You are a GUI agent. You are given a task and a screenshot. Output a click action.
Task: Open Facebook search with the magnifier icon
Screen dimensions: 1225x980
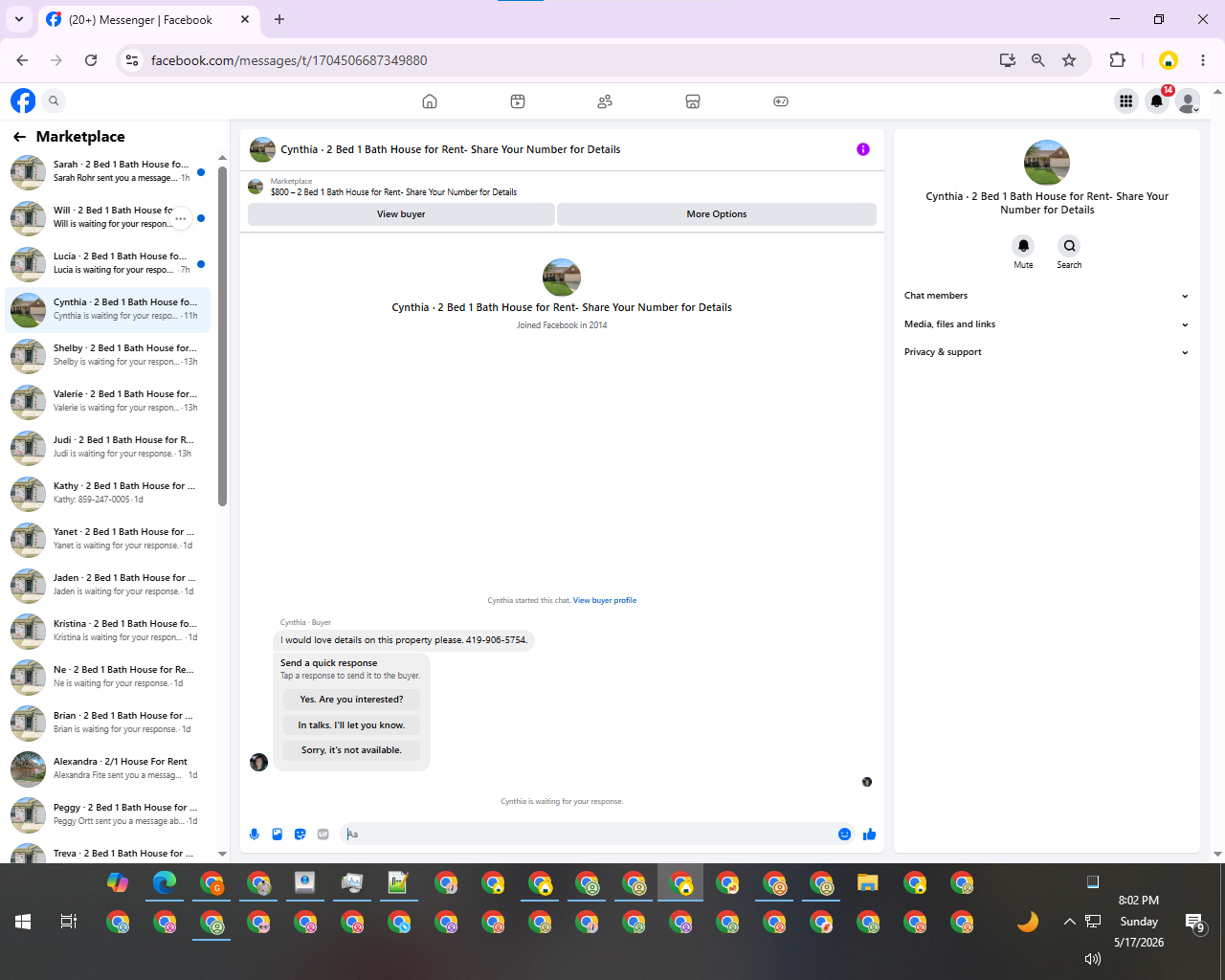coord(55,100)
